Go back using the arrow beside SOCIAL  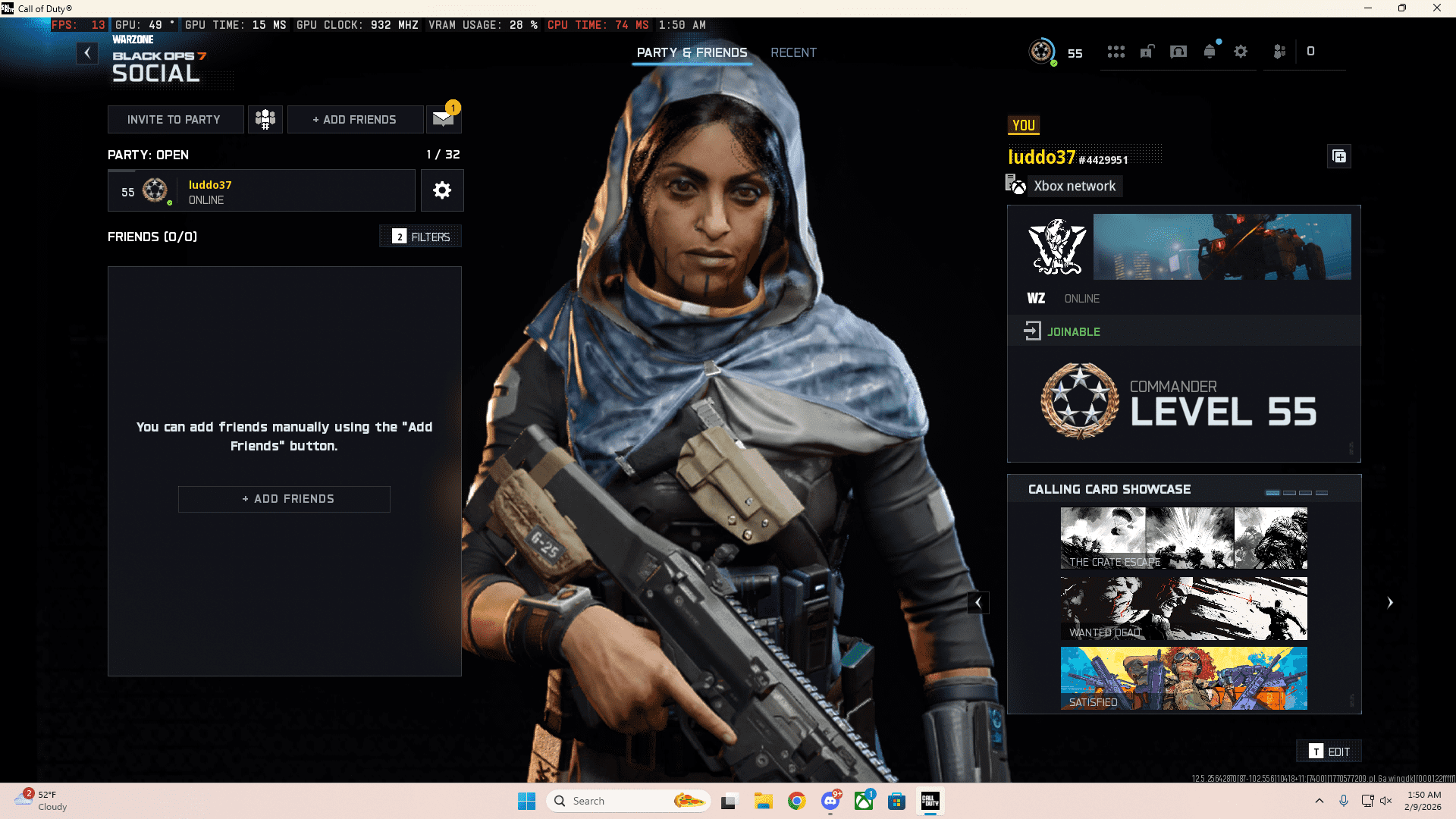87,53
